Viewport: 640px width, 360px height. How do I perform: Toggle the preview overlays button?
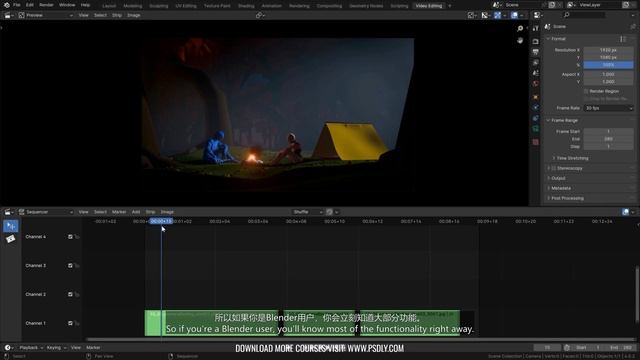[x=514, y=15]
